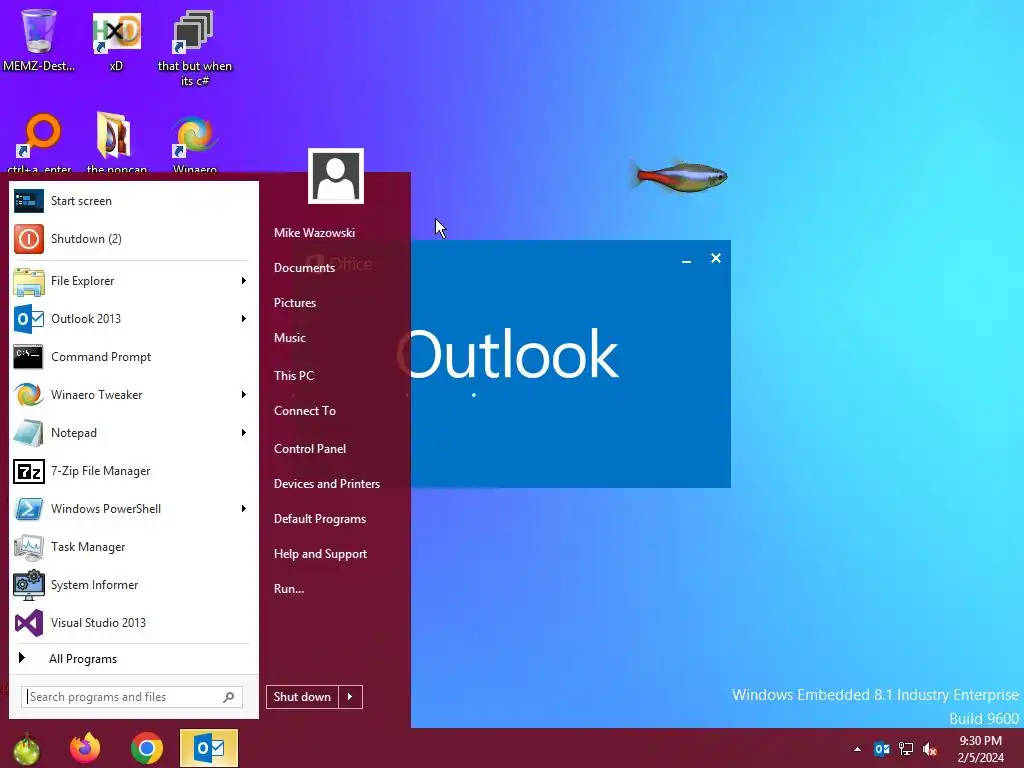Viewport: 1024px width, 768px height.
Task: Select the Winaero desktop shortcut
Action: pyautogui.click(x=194, y=144)
